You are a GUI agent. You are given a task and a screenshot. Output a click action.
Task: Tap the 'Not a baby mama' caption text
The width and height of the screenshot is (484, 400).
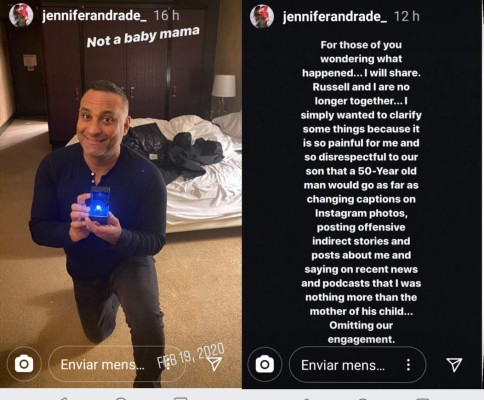(x=143, y=37)
